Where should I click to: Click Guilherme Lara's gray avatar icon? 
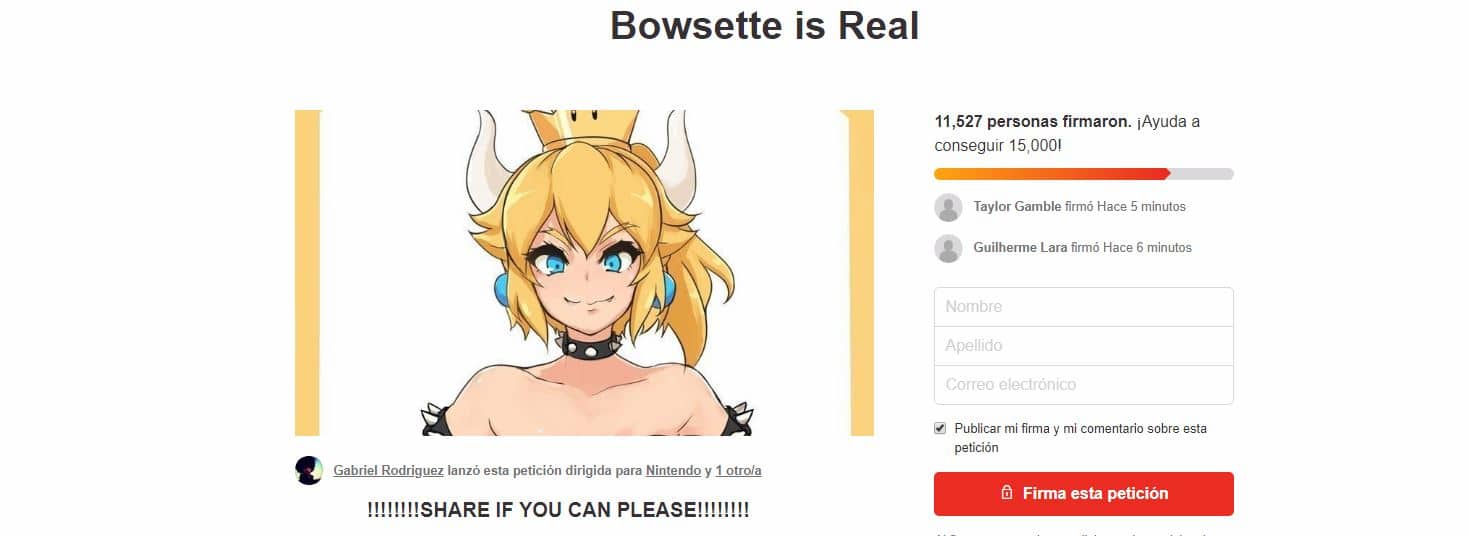coord(948,248)
